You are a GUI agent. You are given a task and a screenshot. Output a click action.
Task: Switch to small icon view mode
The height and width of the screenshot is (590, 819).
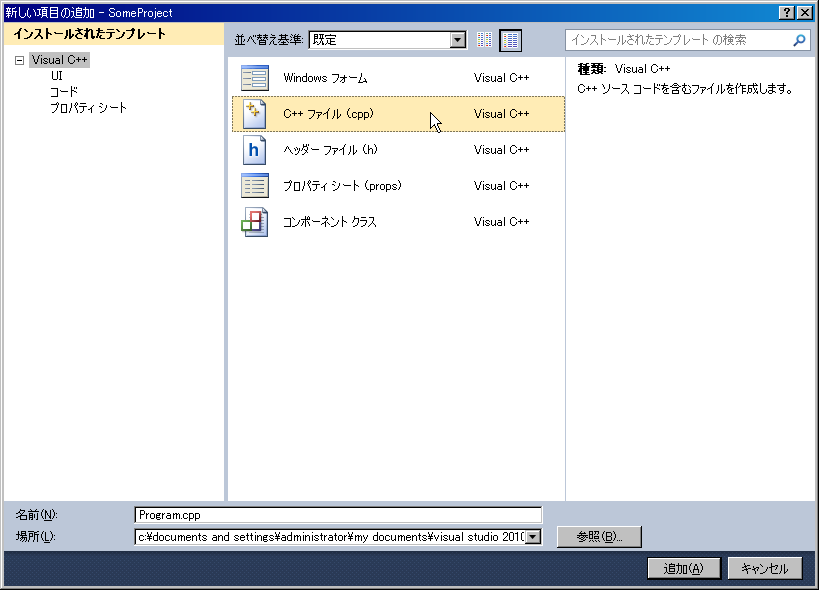pyautogui.click(x=485, y=40)
